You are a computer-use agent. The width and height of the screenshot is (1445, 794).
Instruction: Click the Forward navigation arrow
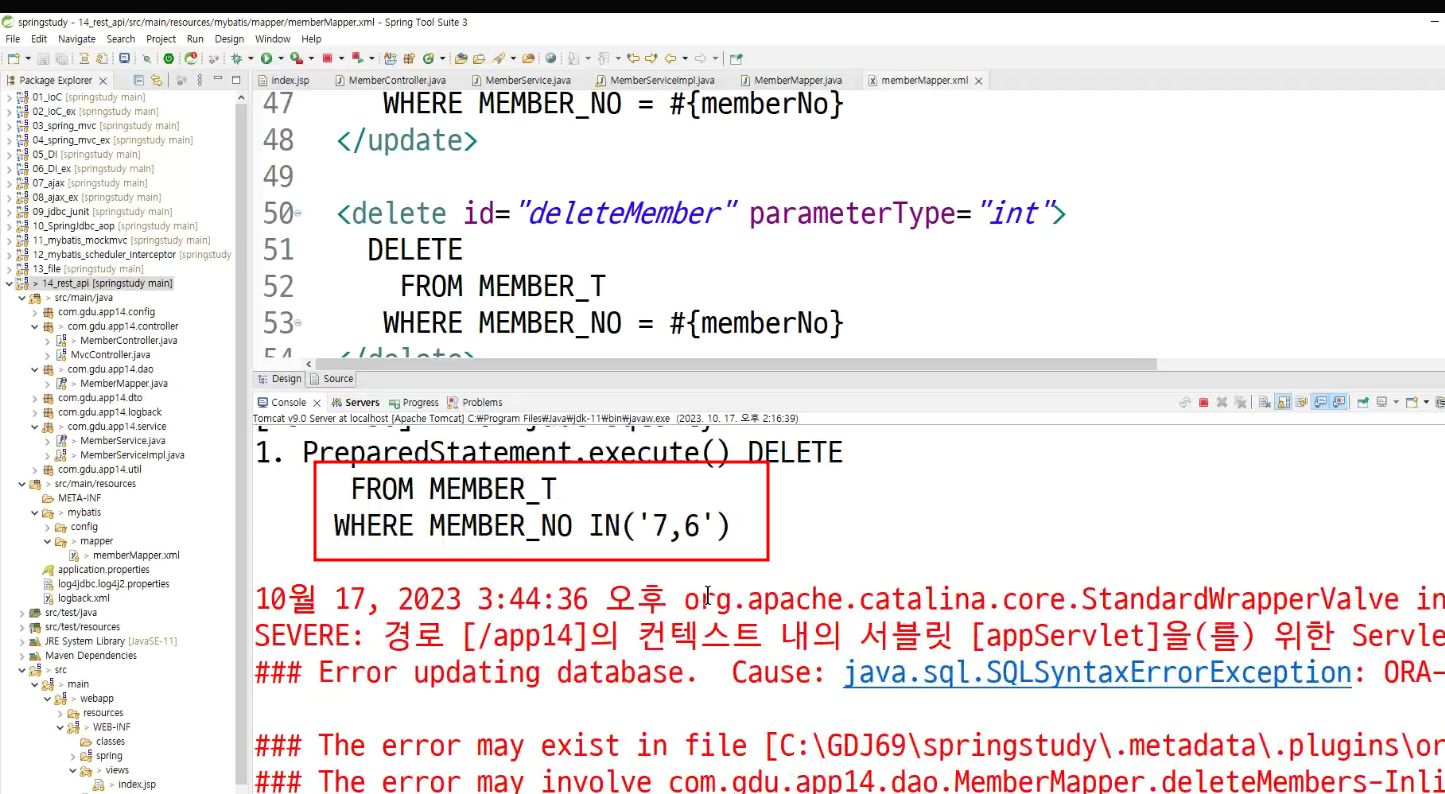[700, 59]
